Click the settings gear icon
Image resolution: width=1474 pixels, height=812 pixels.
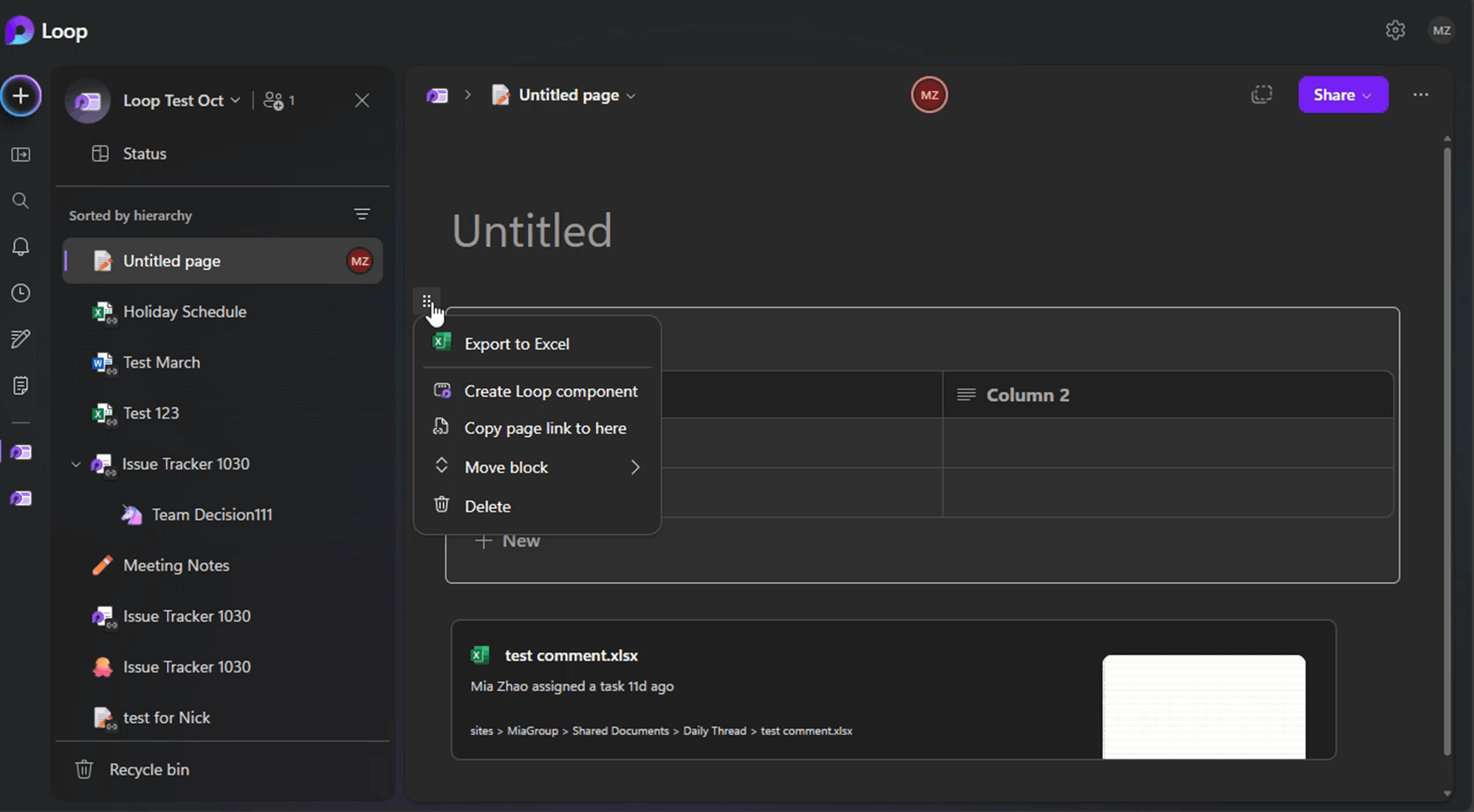click(1395, 30)
